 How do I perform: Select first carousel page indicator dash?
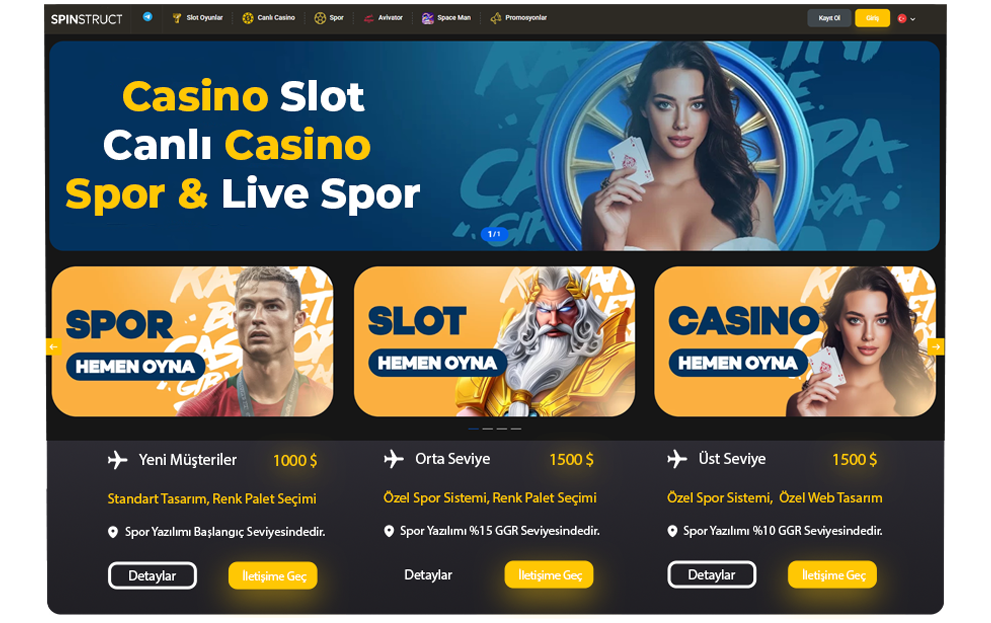[473, 428]
